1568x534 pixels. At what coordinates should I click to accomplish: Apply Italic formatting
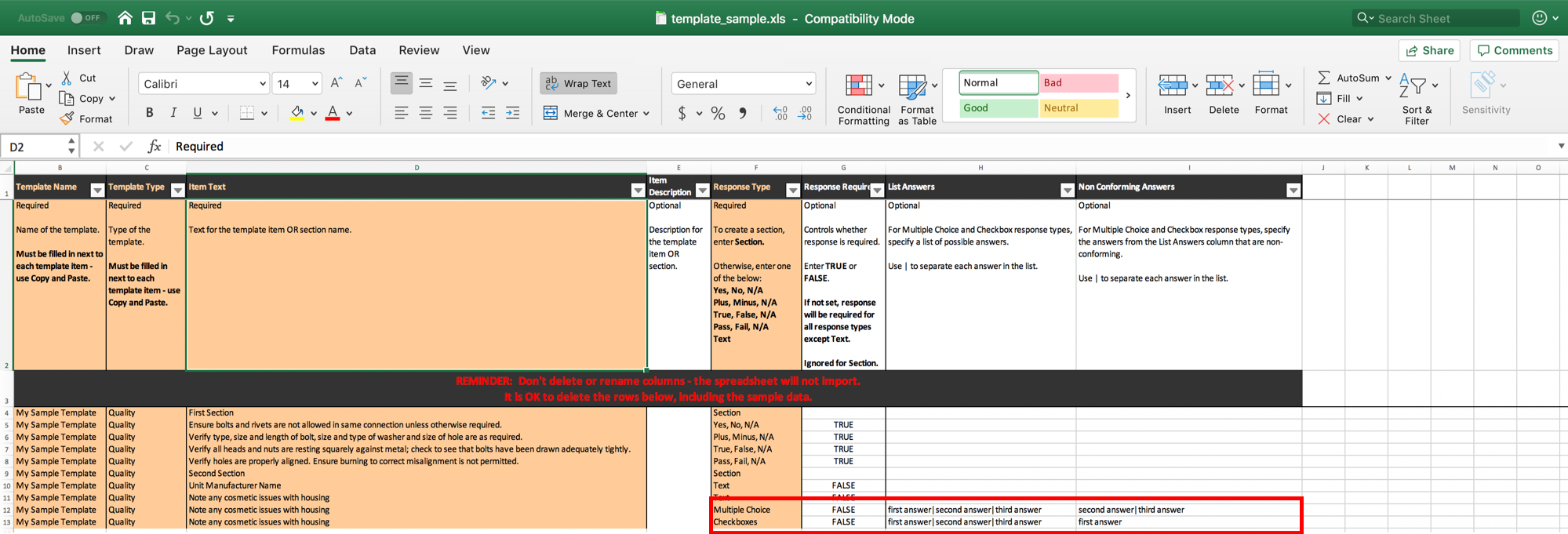[x=173, y=113]
